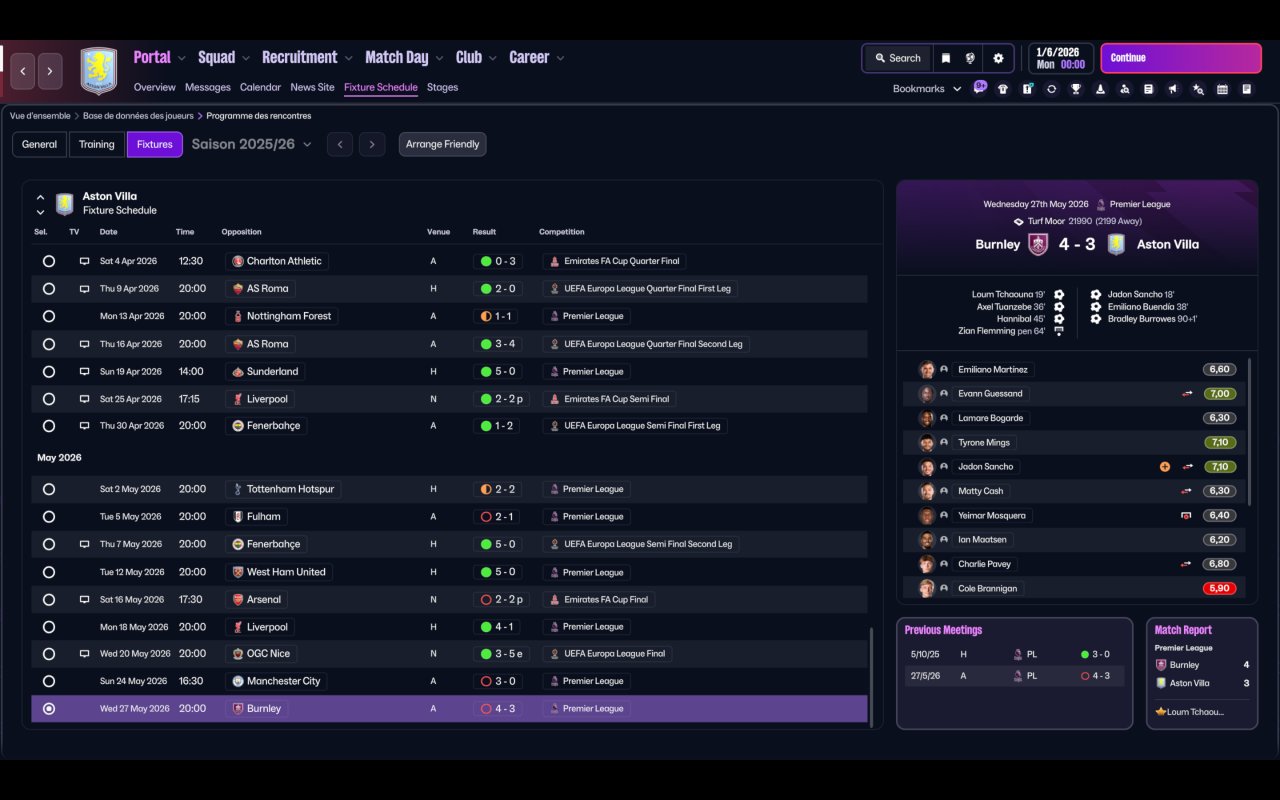
Task: Go back with the left navigation arrow
Action: point(23,71)
